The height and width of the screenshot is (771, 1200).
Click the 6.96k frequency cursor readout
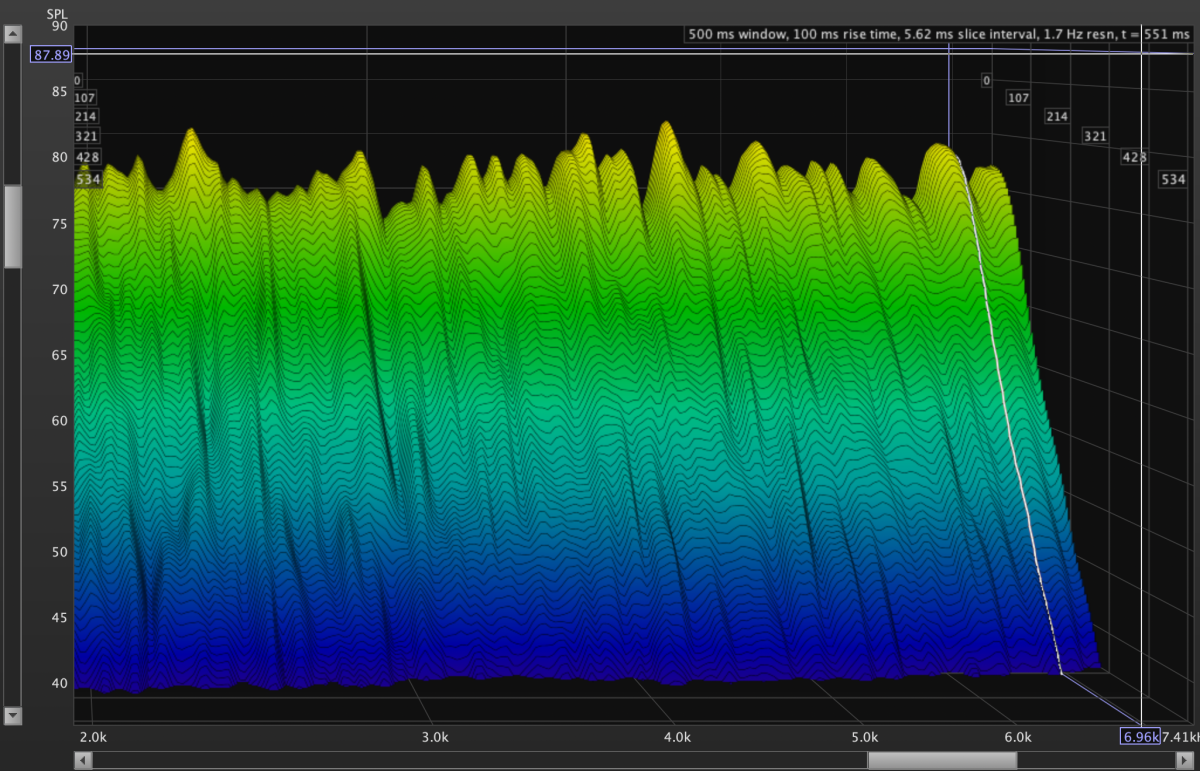point(1140,737)
